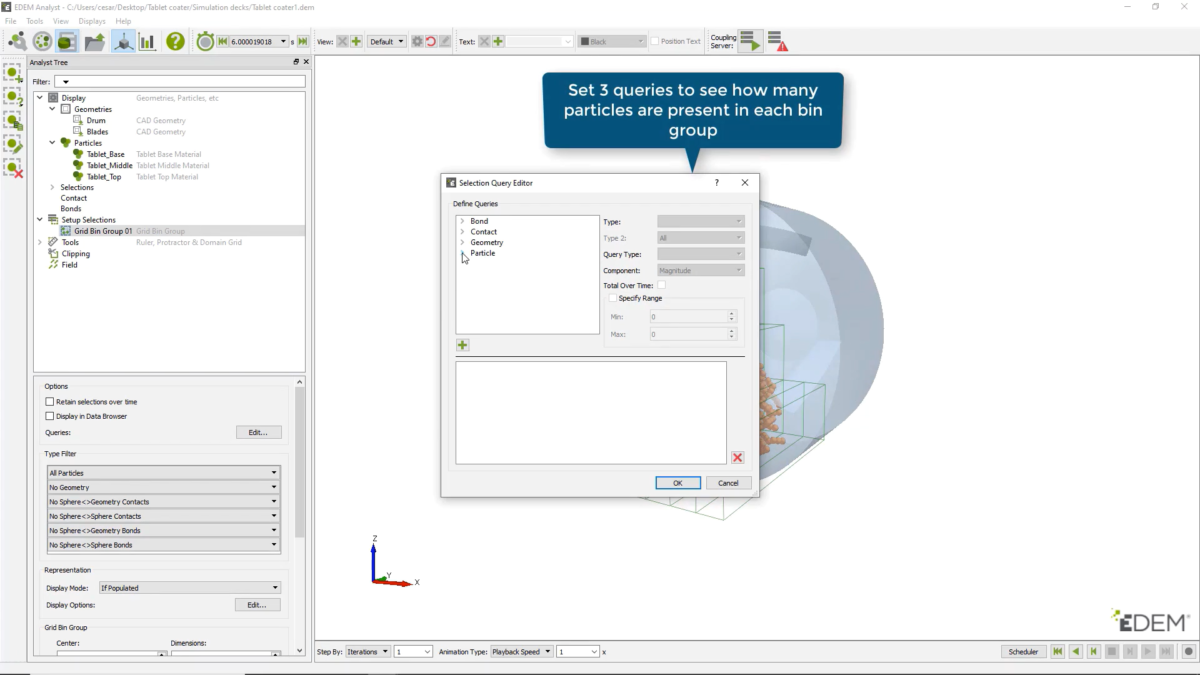Select the Analyst mode icon
1200x675 pixels.
pyautogui.click(x=67, y=41)
